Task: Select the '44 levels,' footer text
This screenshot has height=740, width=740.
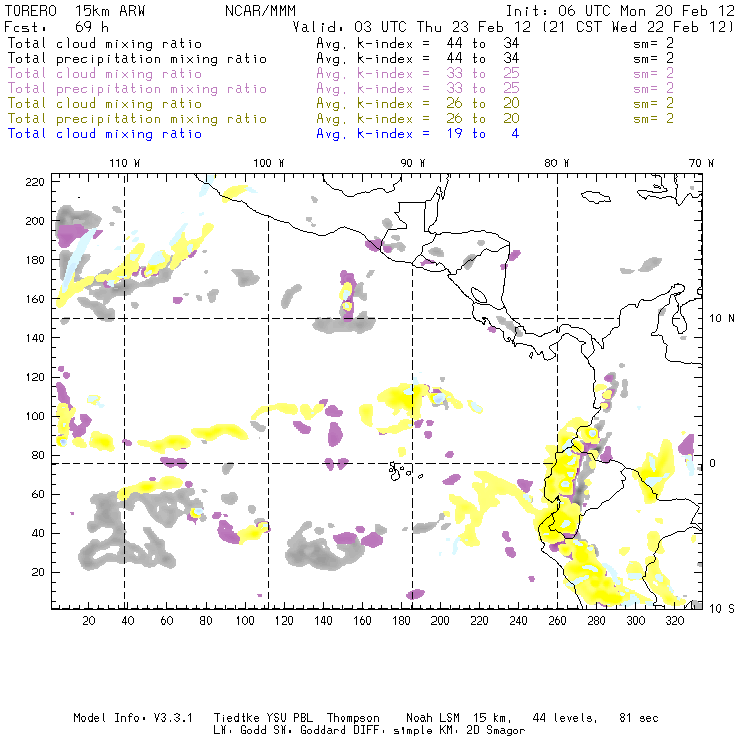Action: click(x=565, y=718)
